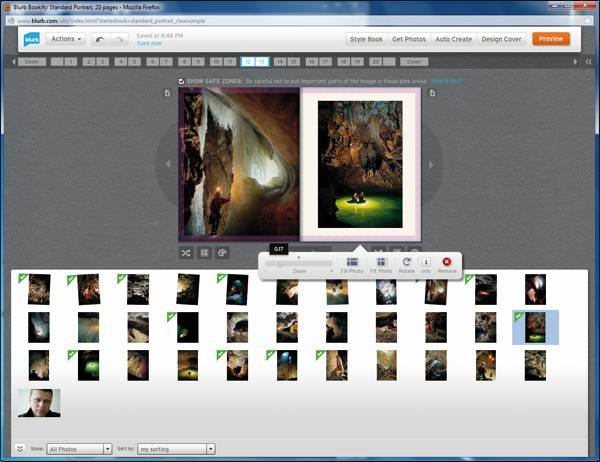Screen dimensions: 600x462
Task: Click the What's this? link
Action: coord(446,81)
